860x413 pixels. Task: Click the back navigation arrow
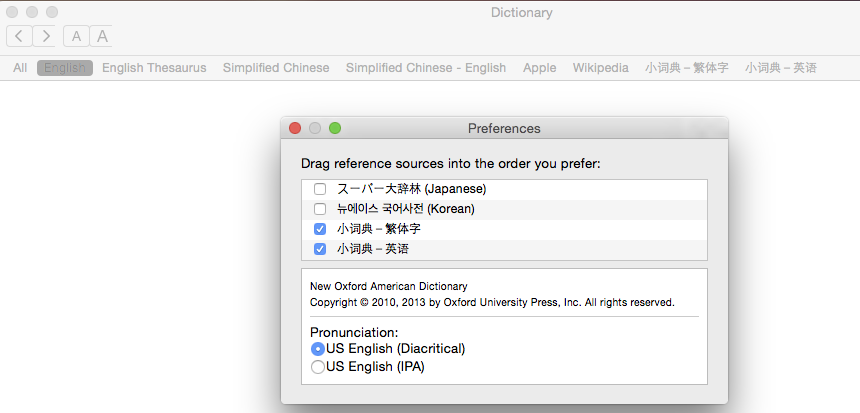(x=19, y=37)
